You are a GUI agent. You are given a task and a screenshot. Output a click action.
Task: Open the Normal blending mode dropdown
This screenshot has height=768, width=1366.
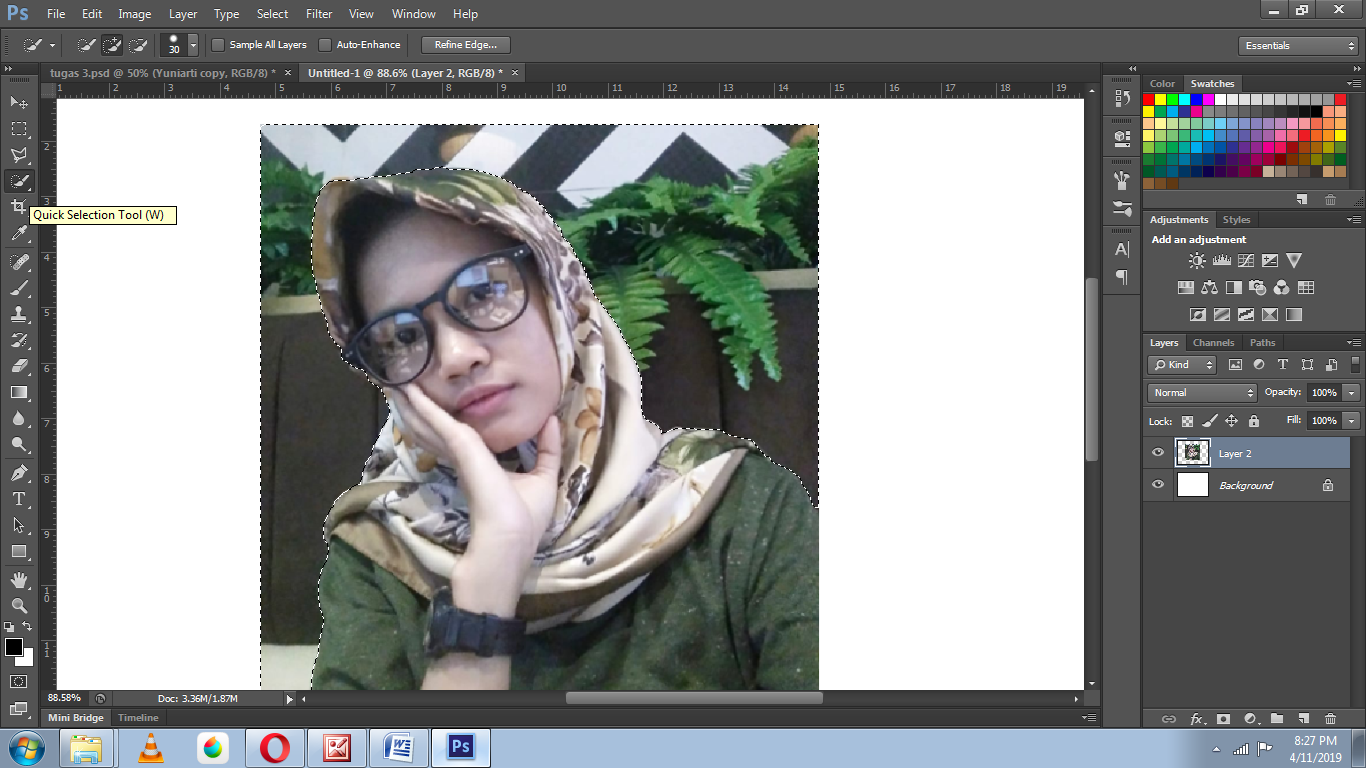(1200, 392)
